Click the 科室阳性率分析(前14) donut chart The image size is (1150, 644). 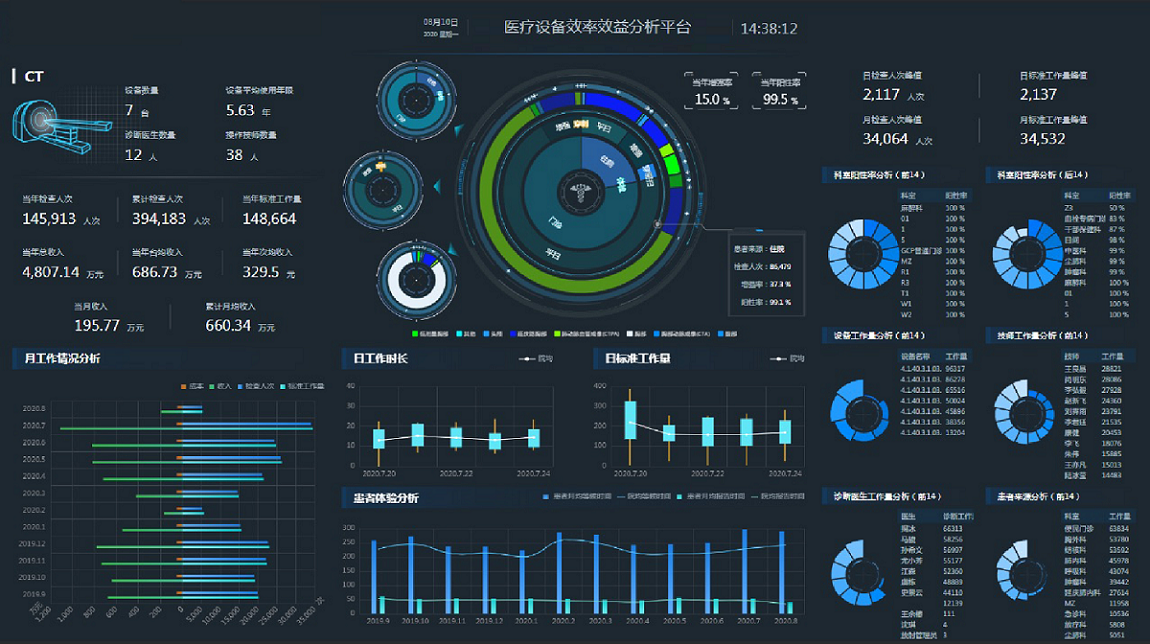click(861, 255)
